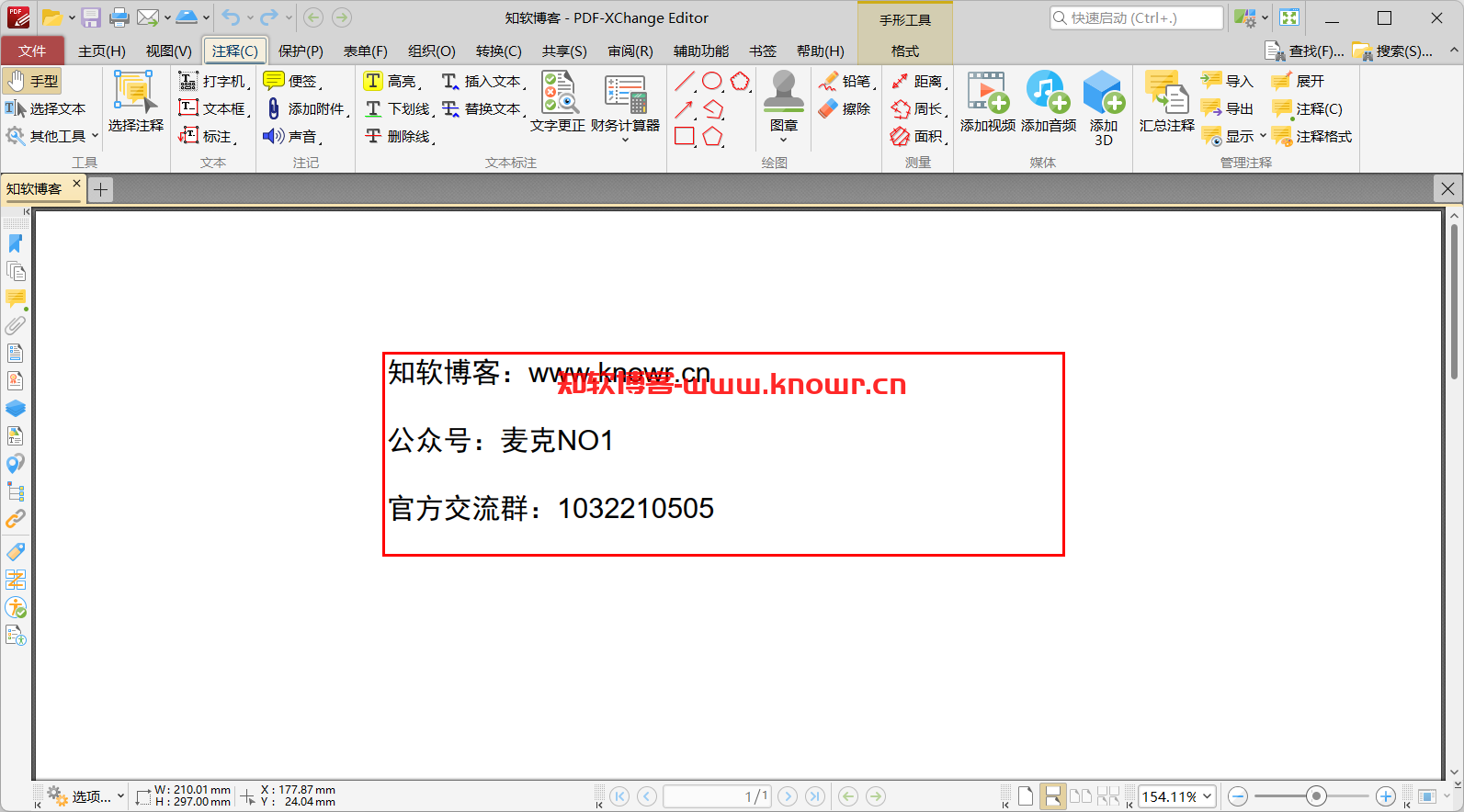Open a new document tab with plus
This screenshot has width=1464, height=812.
click(x=100, y=189)
